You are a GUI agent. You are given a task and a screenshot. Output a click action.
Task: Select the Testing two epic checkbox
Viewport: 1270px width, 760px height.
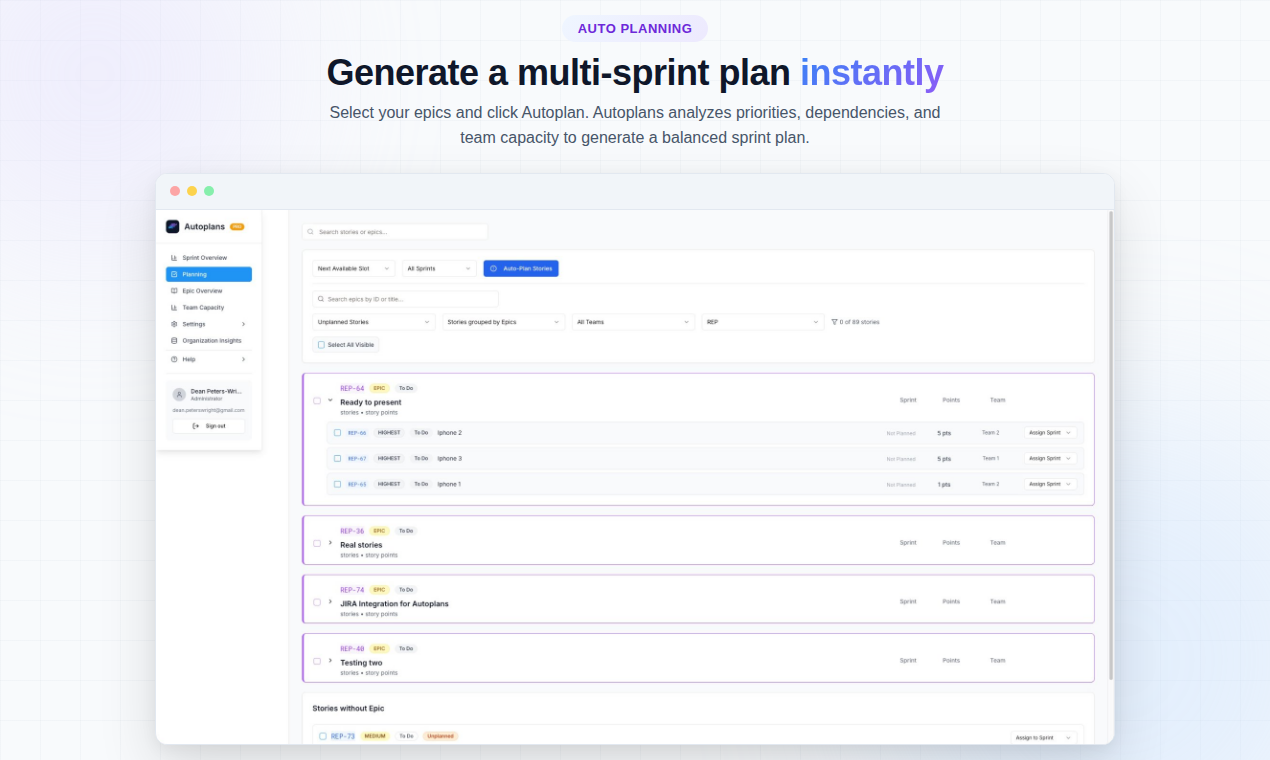(x=317, y=661)
